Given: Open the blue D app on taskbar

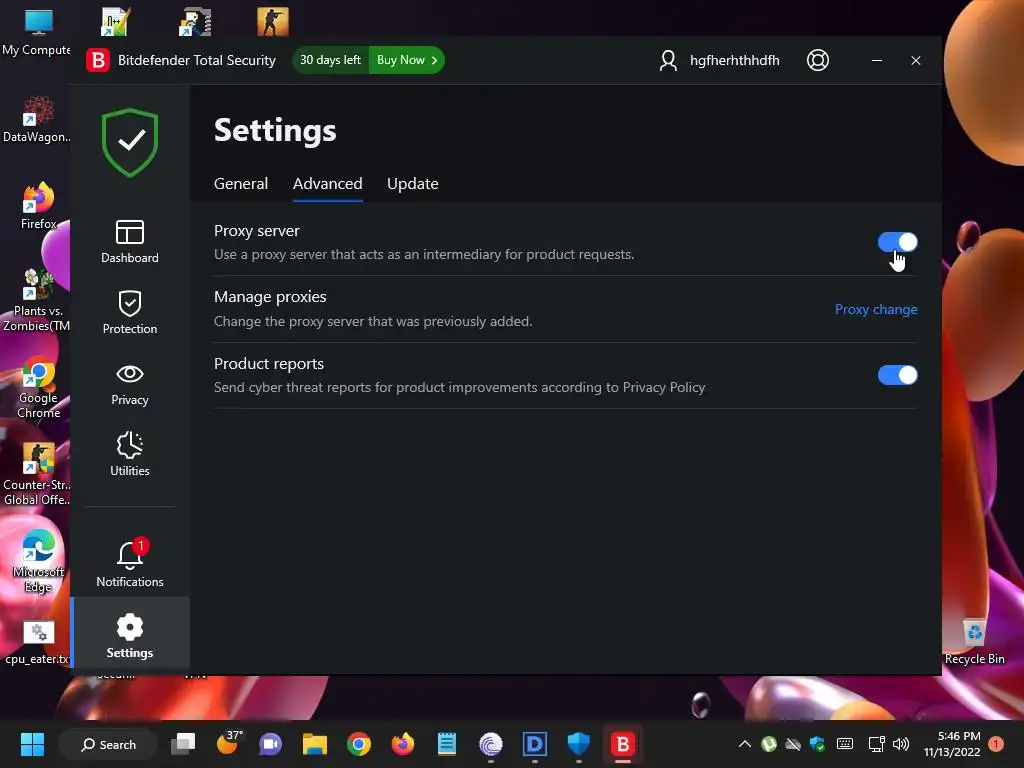Looking at the screenshot, I should 534,744.
